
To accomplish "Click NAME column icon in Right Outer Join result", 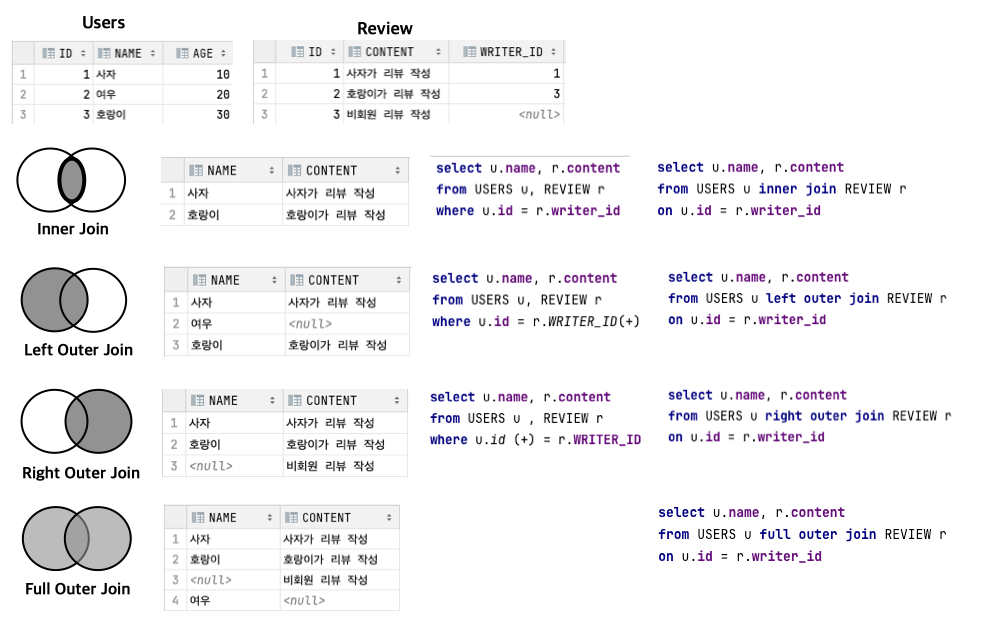I will pyautogui.click(x=197, y=400).
